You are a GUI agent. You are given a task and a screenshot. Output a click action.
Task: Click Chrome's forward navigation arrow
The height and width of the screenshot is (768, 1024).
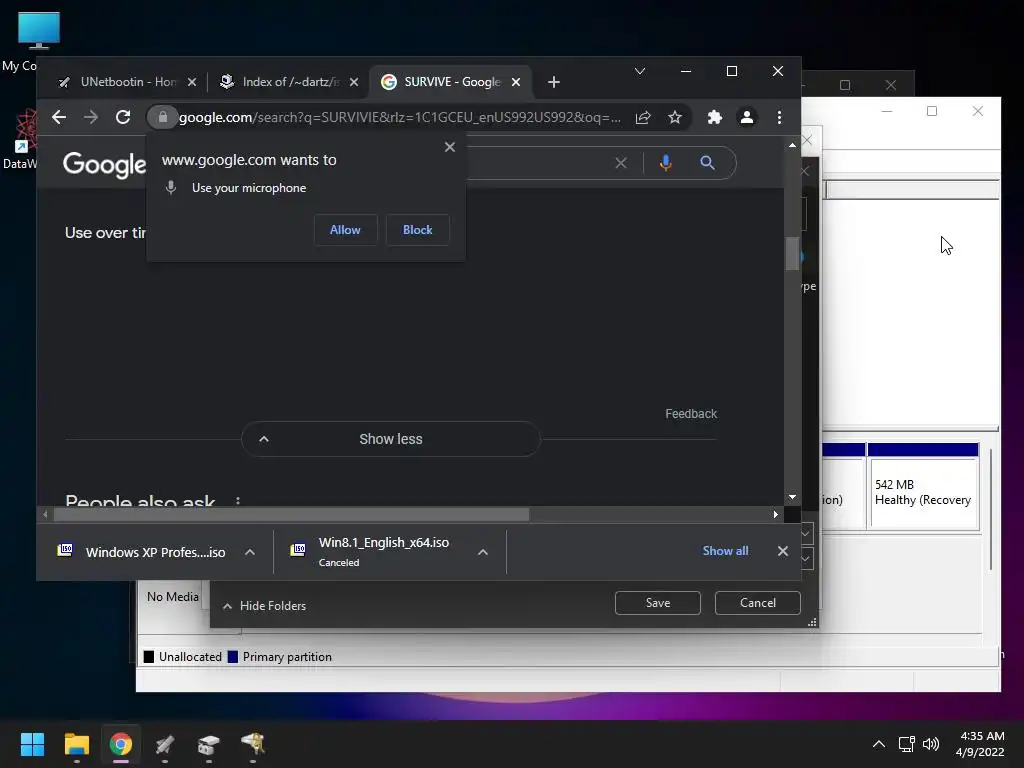click(91, 118)
